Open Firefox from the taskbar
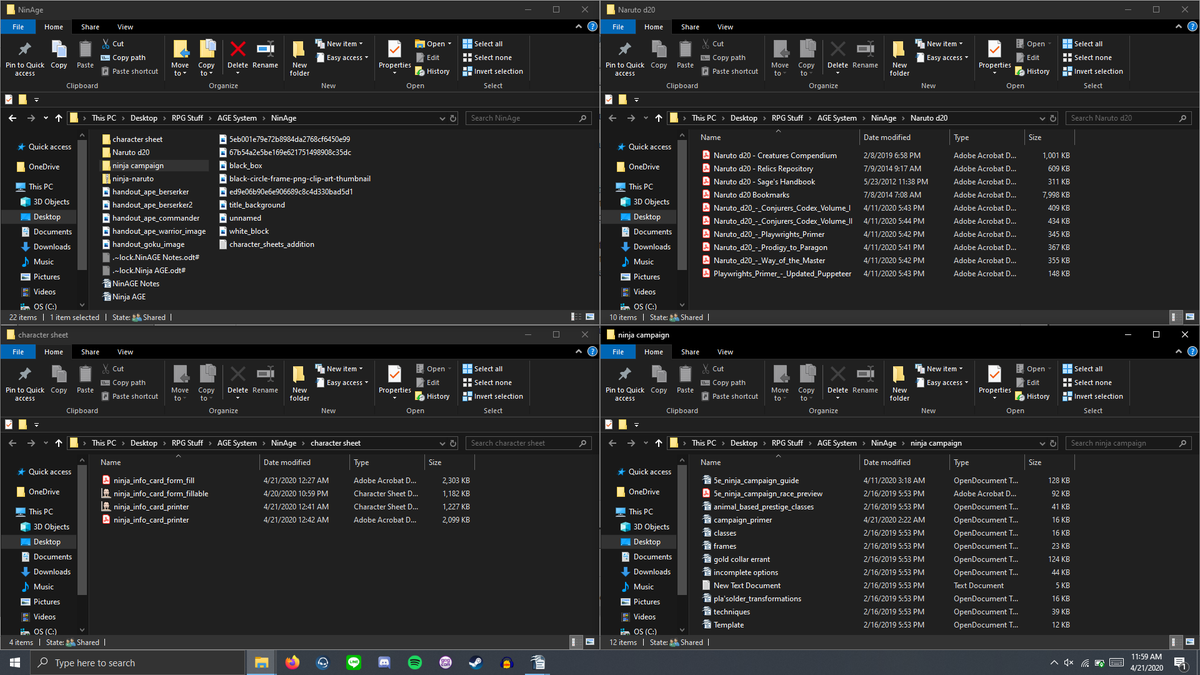1200x675 pixels. coord(292,662)
